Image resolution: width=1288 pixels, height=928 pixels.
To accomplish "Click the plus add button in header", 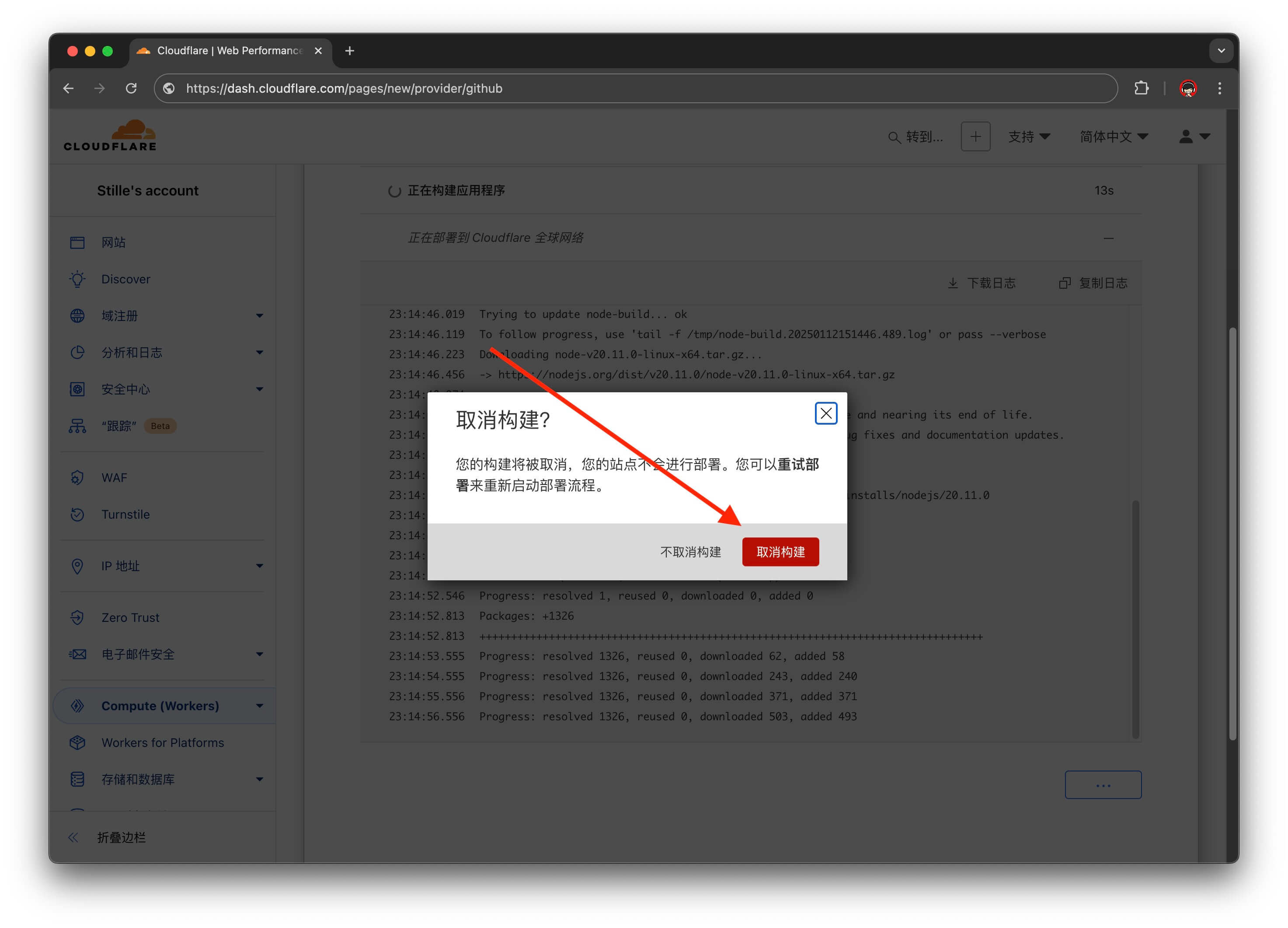I will click(975, 136).
